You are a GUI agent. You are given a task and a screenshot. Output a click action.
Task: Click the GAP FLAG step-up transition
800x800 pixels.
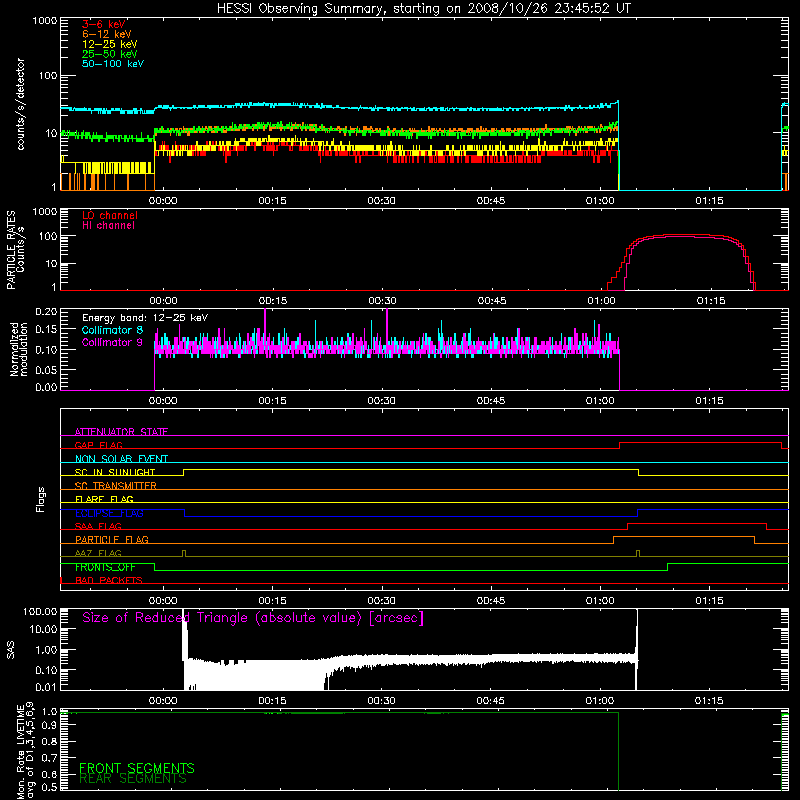[x=619, y=445]
